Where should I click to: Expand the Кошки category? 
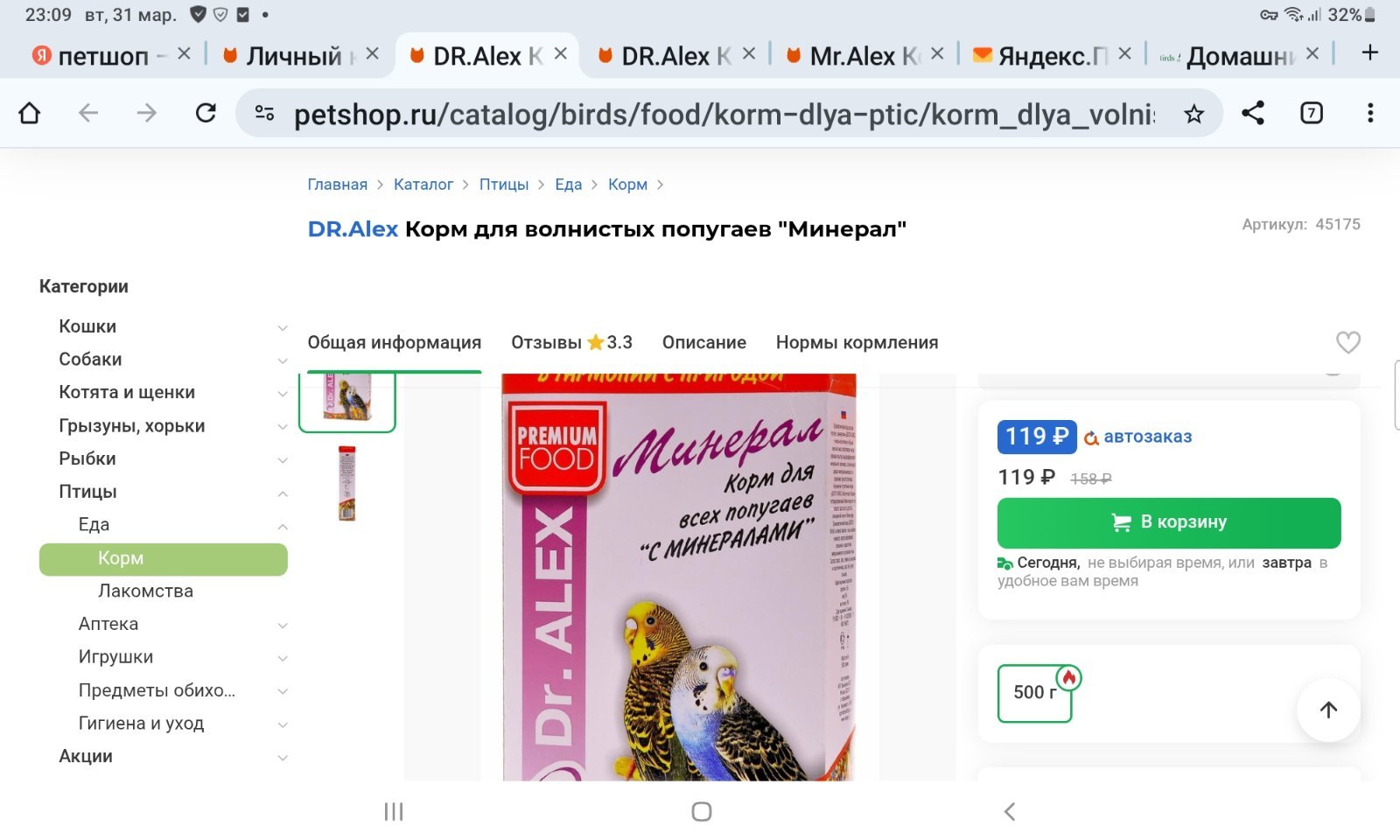[x=283, y=327]
